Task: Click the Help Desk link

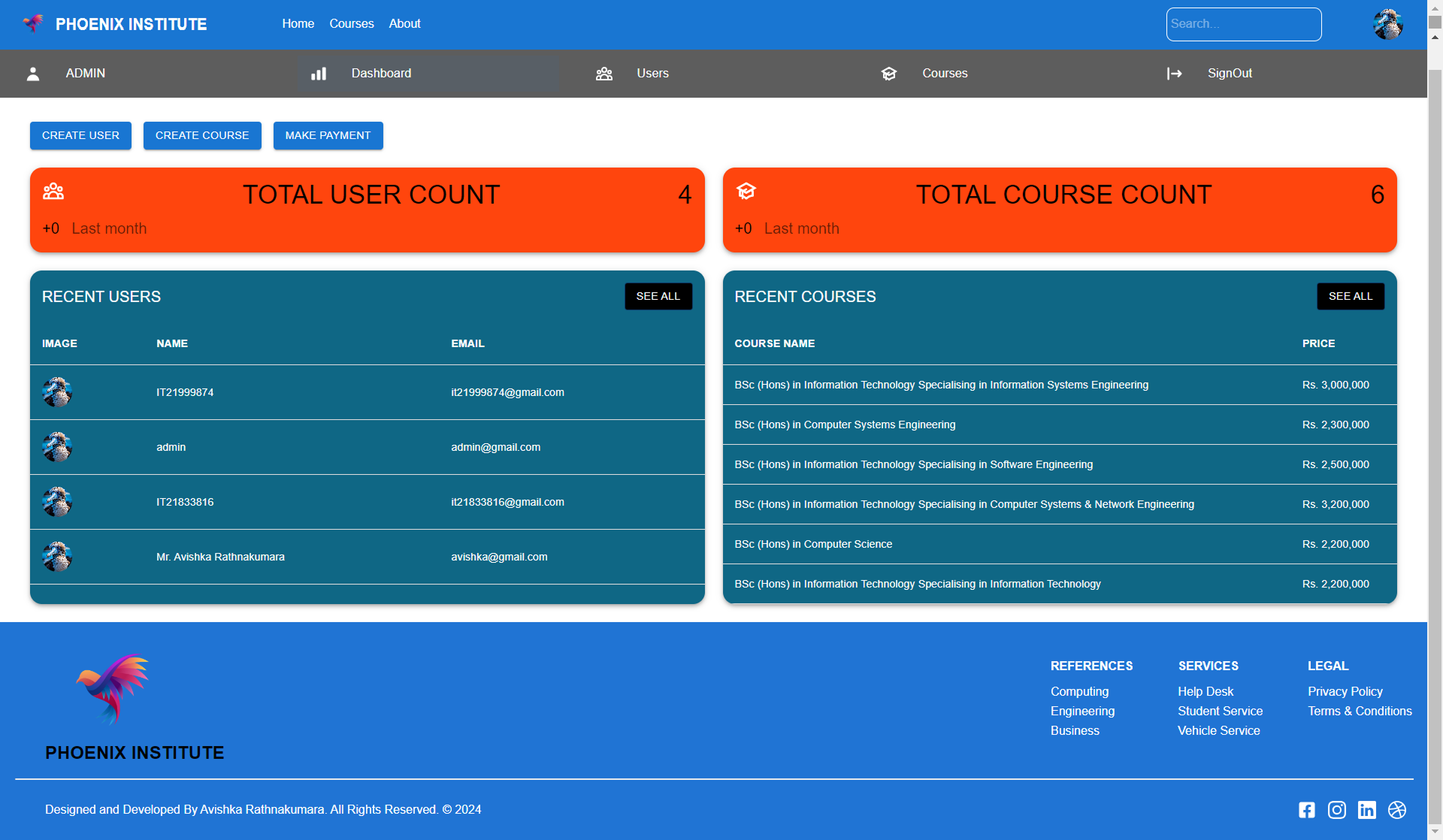Action: pyautogui.click(x=1205, y=691)
